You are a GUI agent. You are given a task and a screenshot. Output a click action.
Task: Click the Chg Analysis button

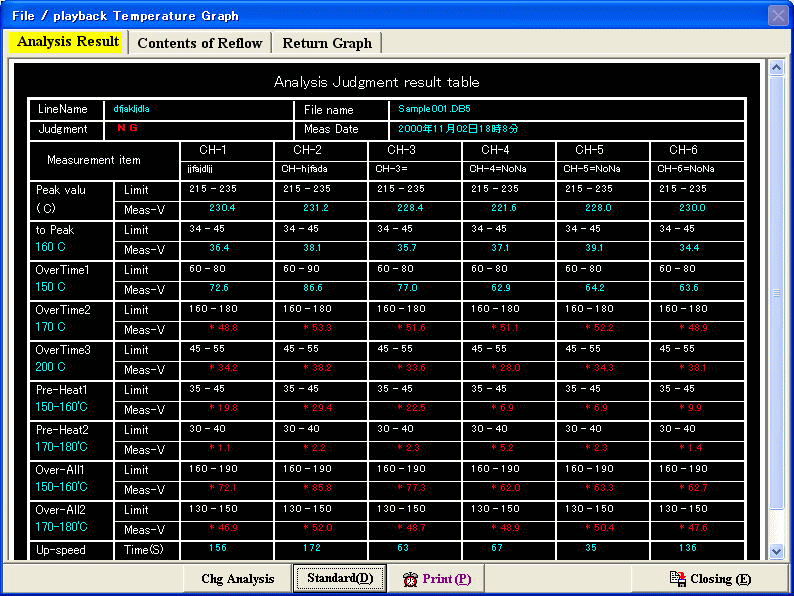[x=237, y=579]
